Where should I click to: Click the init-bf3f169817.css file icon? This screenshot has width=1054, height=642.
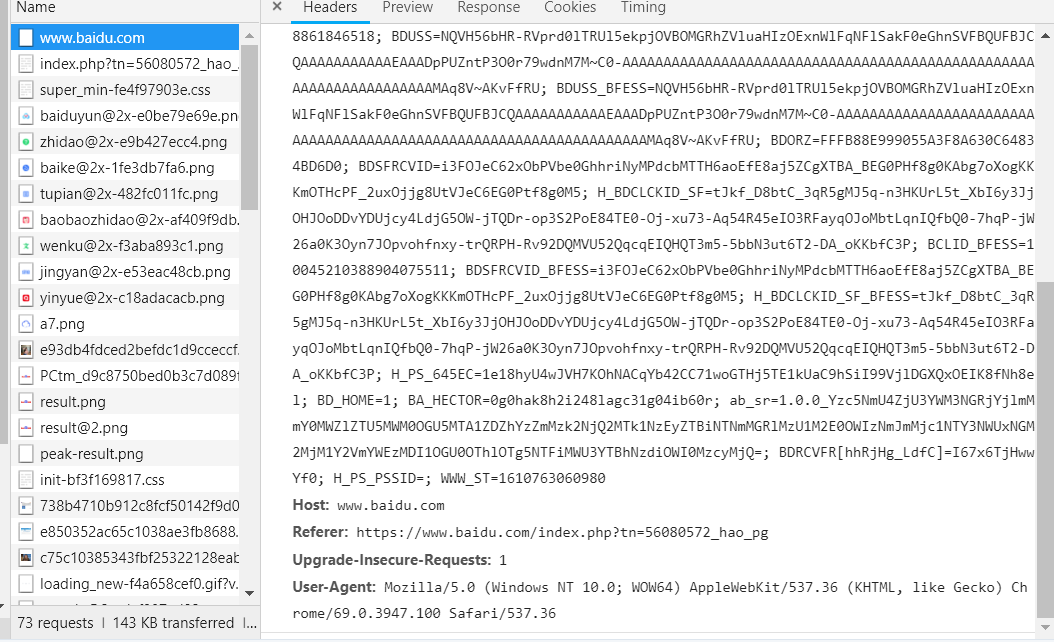pos(26,479)
